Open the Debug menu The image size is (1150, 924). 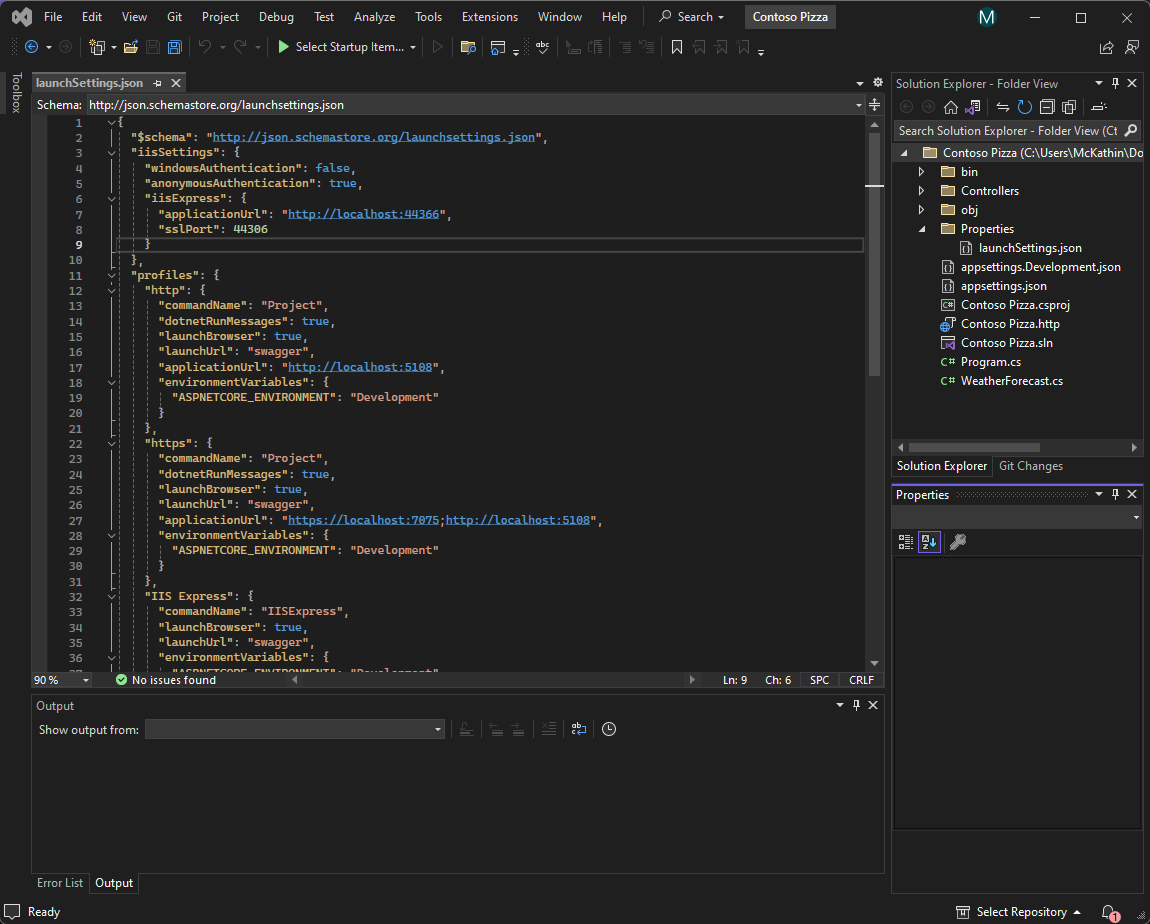(x=276, y=17)
